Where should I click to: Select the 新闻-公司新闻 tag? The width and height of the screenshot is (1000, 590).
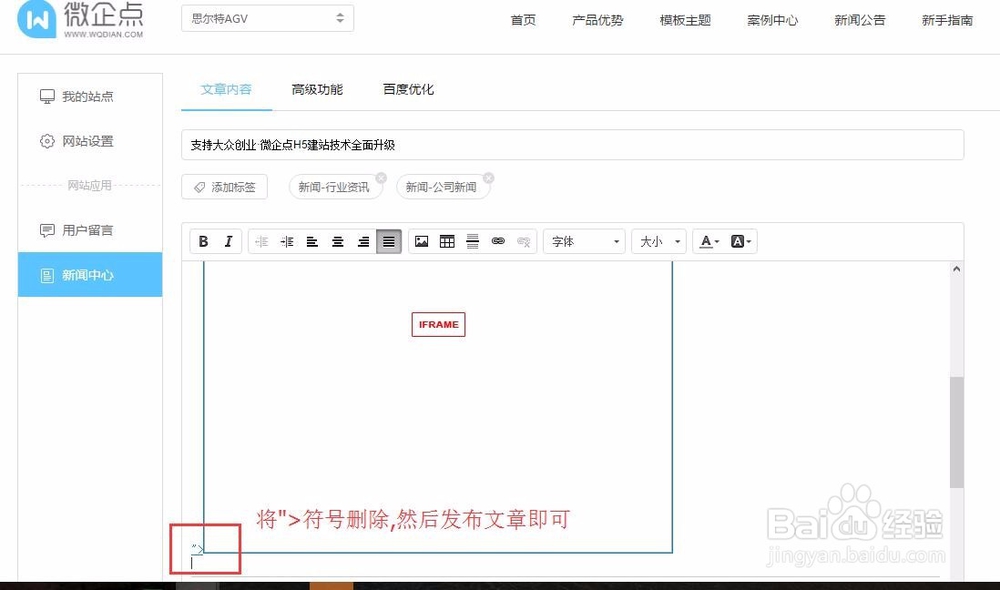(441, 187)
